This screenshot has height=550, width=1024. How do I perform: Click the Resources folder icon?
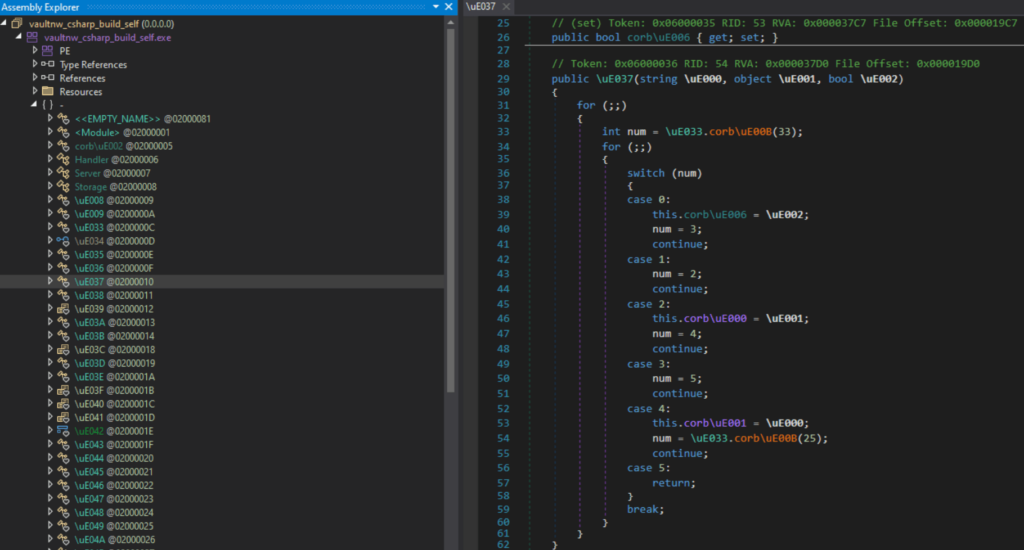coord(47,91)
